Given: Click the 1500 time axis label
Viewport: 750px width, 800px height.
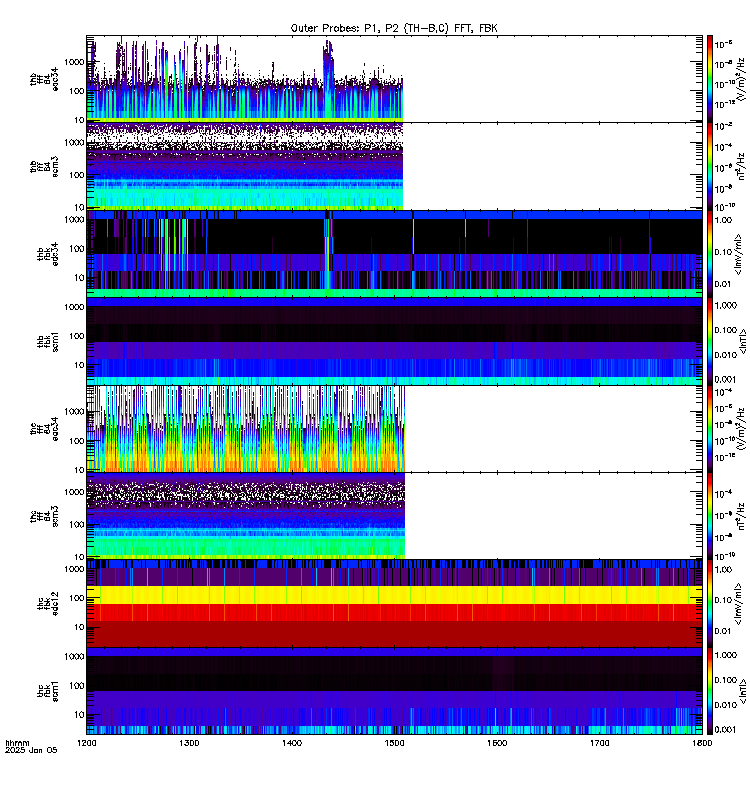Looking at the screenshot, I should tap(394, 743).
